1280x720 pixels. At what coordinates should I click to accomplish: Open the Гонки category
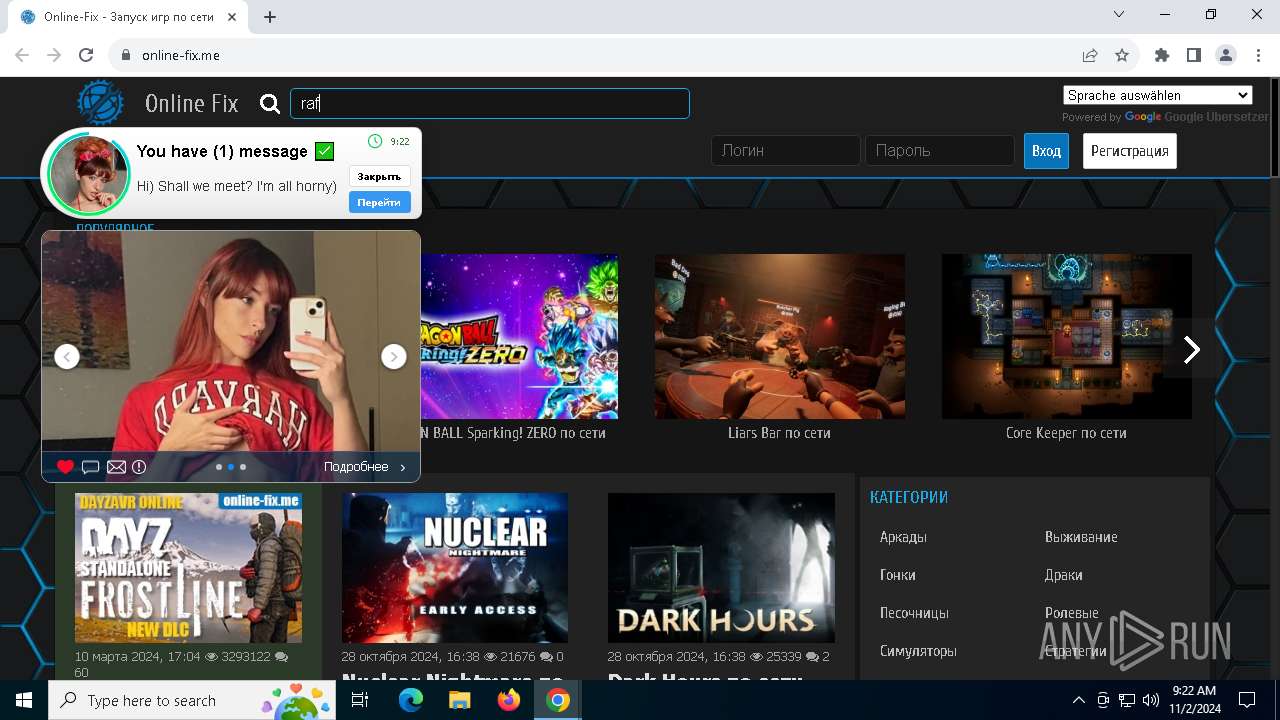(897, 575)
